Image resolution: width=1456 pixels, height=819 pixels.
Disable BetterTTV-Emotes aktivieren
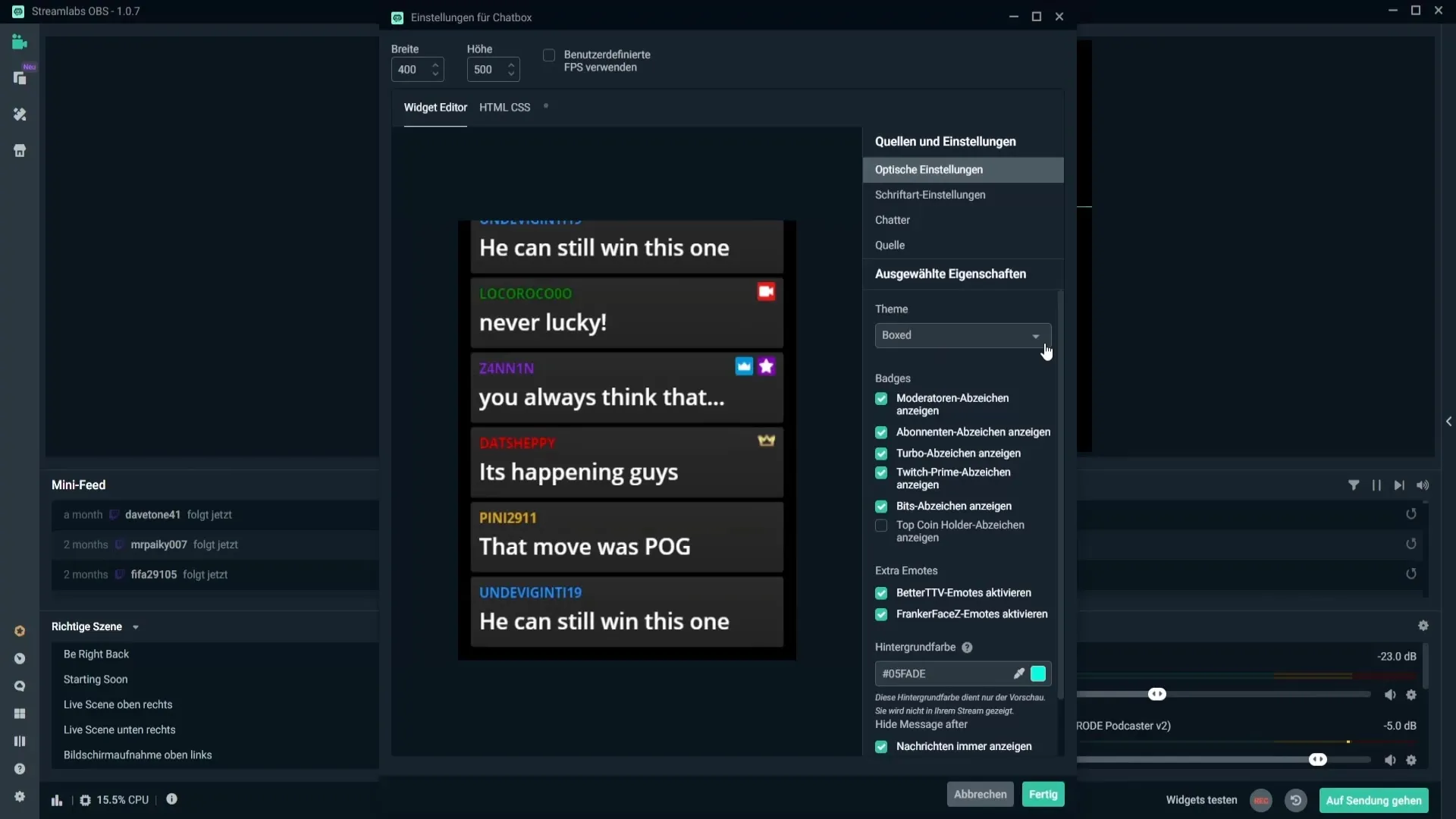point(881,593)
